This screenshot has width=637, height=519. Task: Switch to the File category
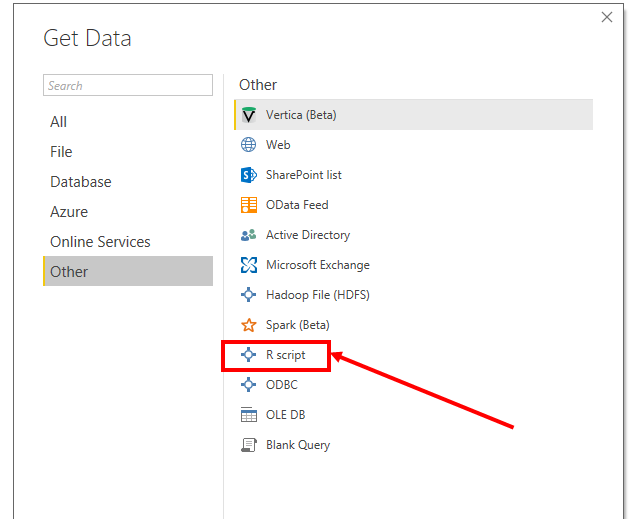[61, 152]
